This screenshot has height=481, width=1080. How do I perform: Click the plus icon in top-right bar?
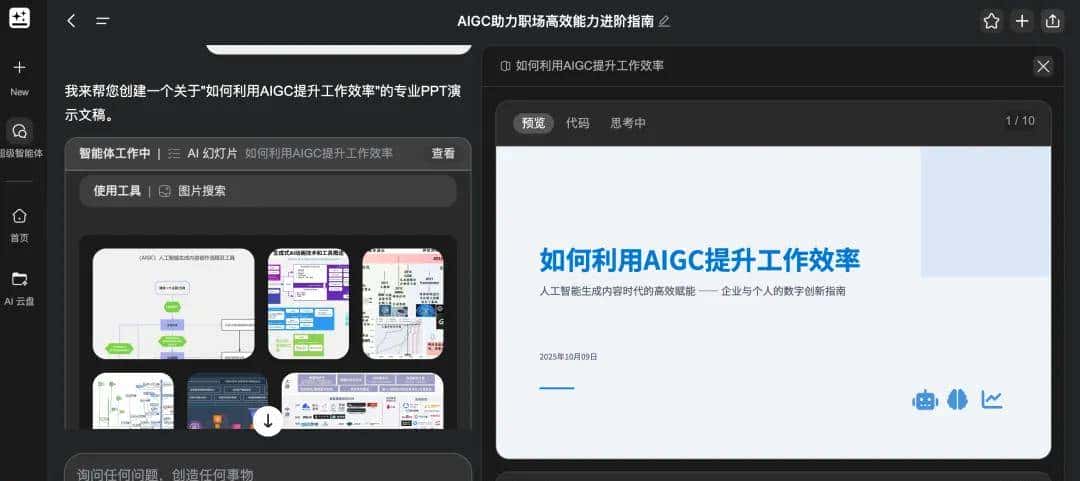pyautogui.click(x=1022, y=21)
